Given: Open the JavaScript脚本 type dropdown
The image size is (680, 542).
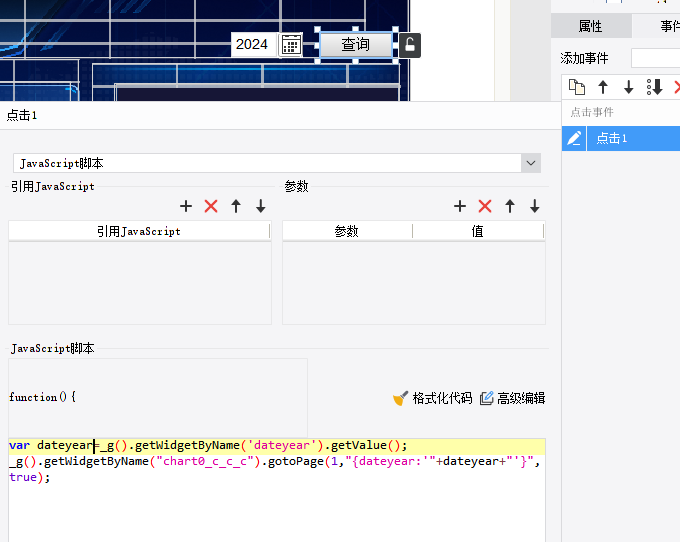Looking at the screenshot, I should tap(530, 163).
